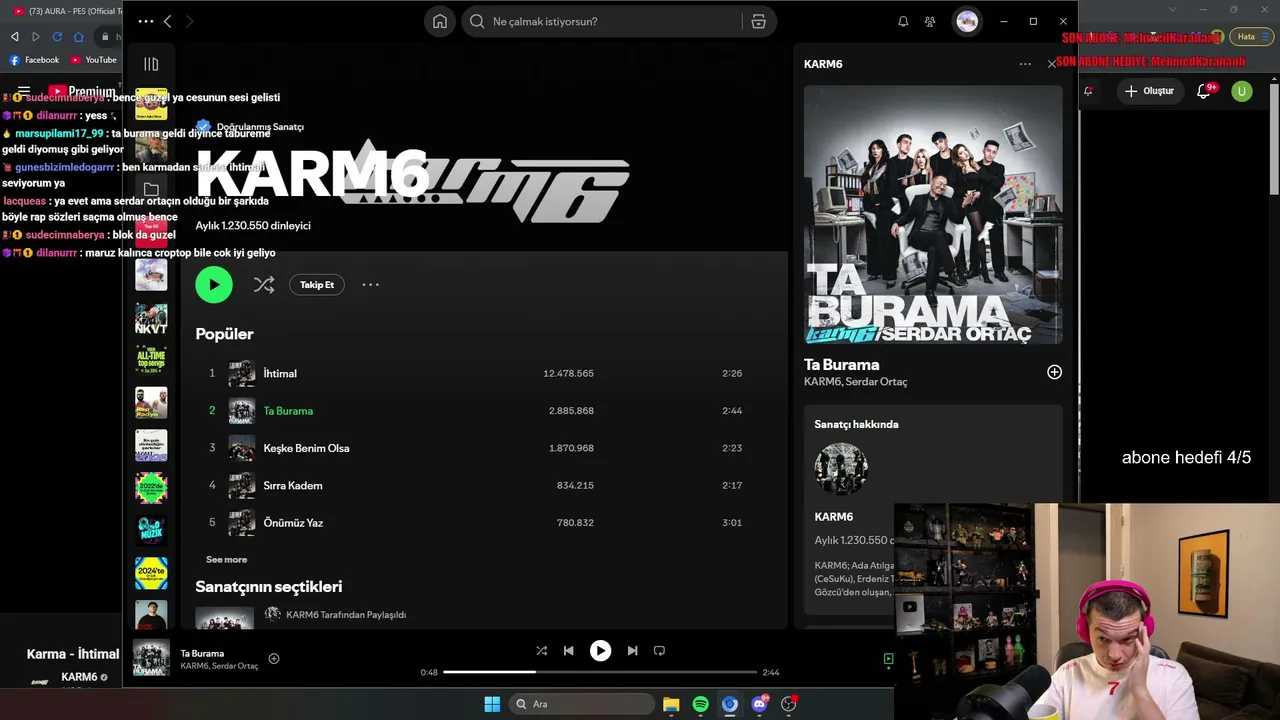Open the Friend Activity icon

click(x=930, y=21)
